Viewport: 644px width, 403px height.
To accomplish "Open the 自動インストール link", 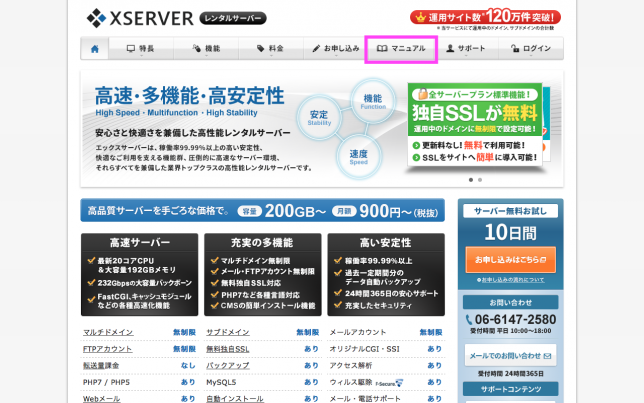I will point(235,398).
